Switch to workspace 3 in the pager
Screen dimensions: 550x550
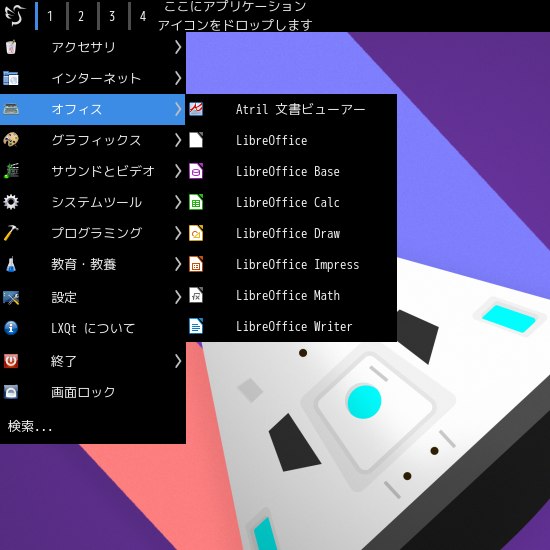click(x=112, y=16)
